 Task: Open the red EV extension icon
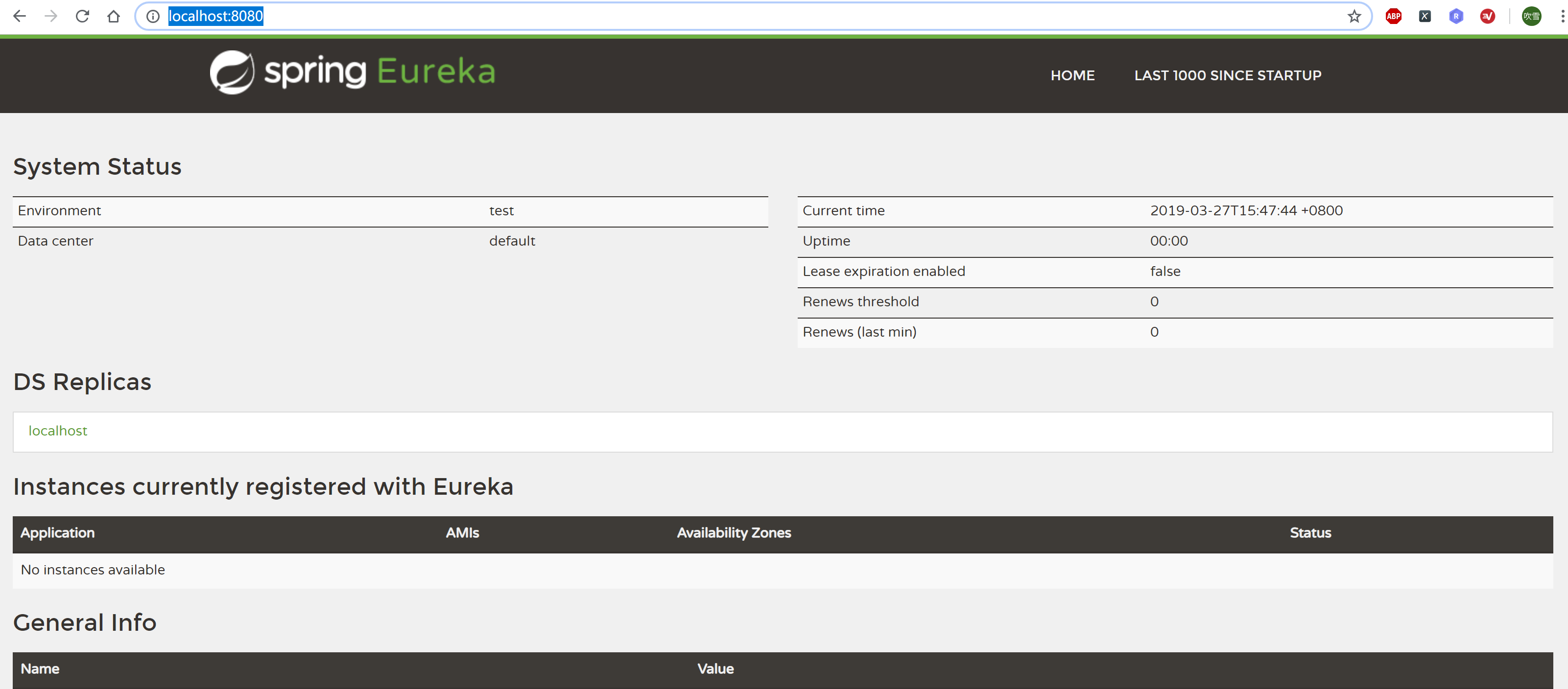coord(1488,17)
